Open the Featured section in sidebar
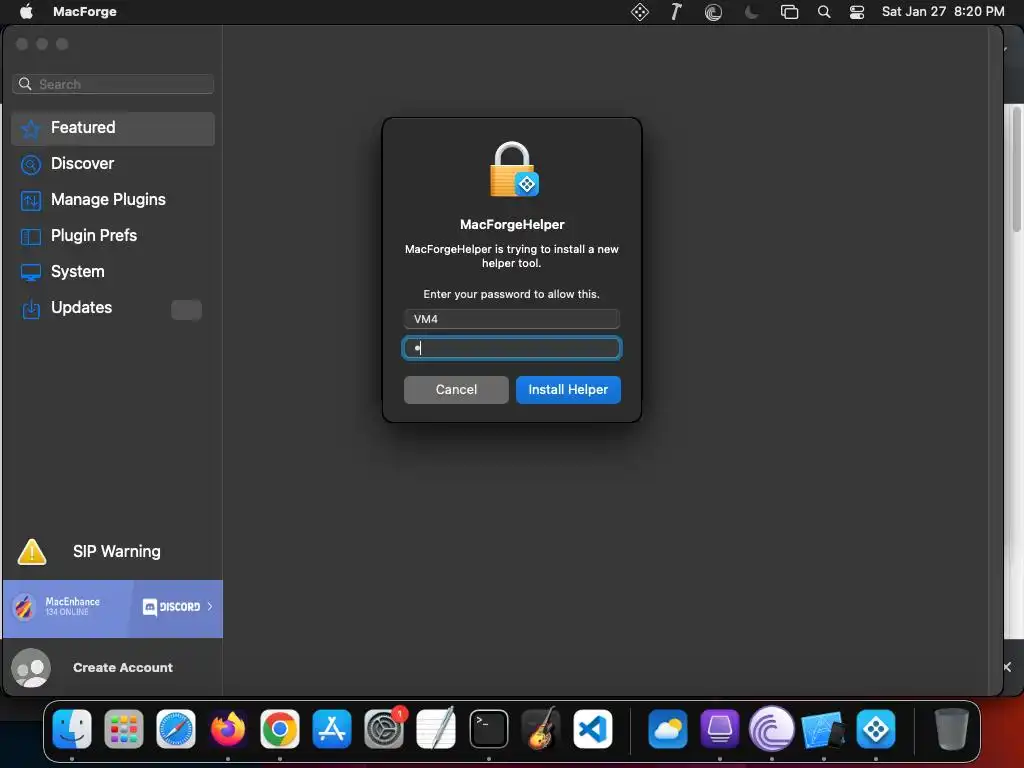This screenshot has height=768, width=1024. pyautogui.click(x=113, y=128)
